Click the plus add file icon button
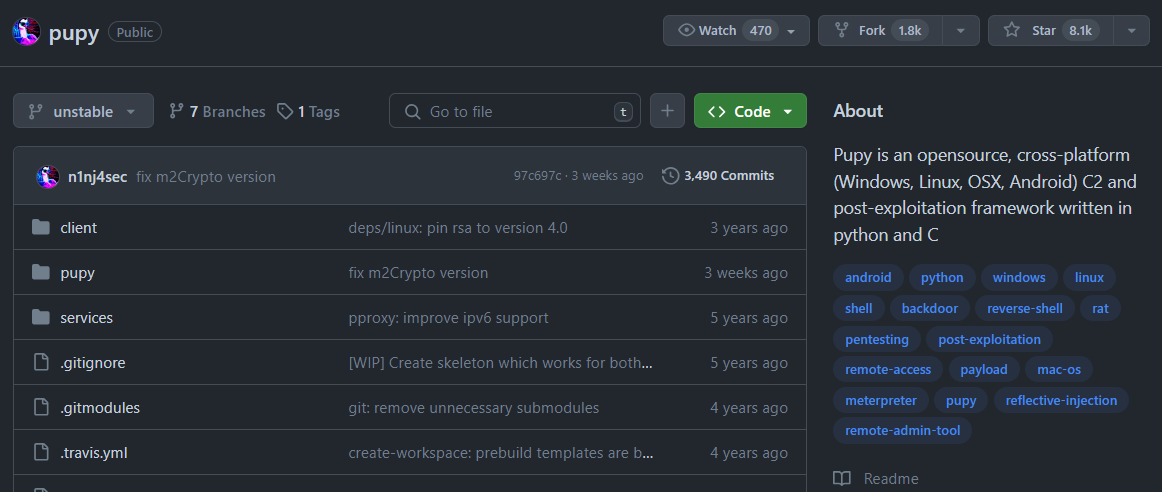This screenshot has width=1162, height=492. coord(667,111)
